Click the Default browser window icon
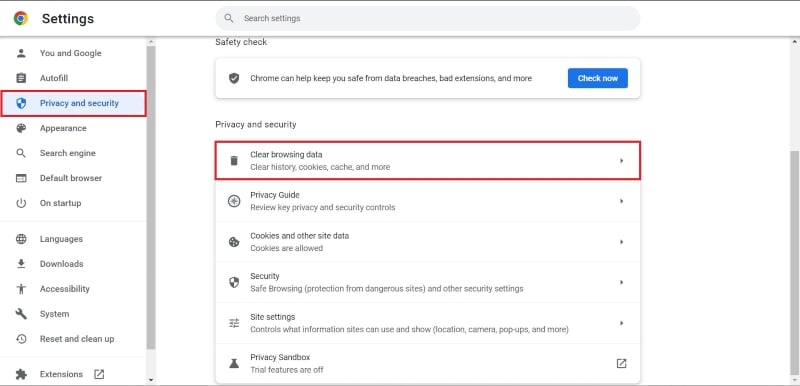This screenshot has height=386, width=800. click(x=21, y=178)
